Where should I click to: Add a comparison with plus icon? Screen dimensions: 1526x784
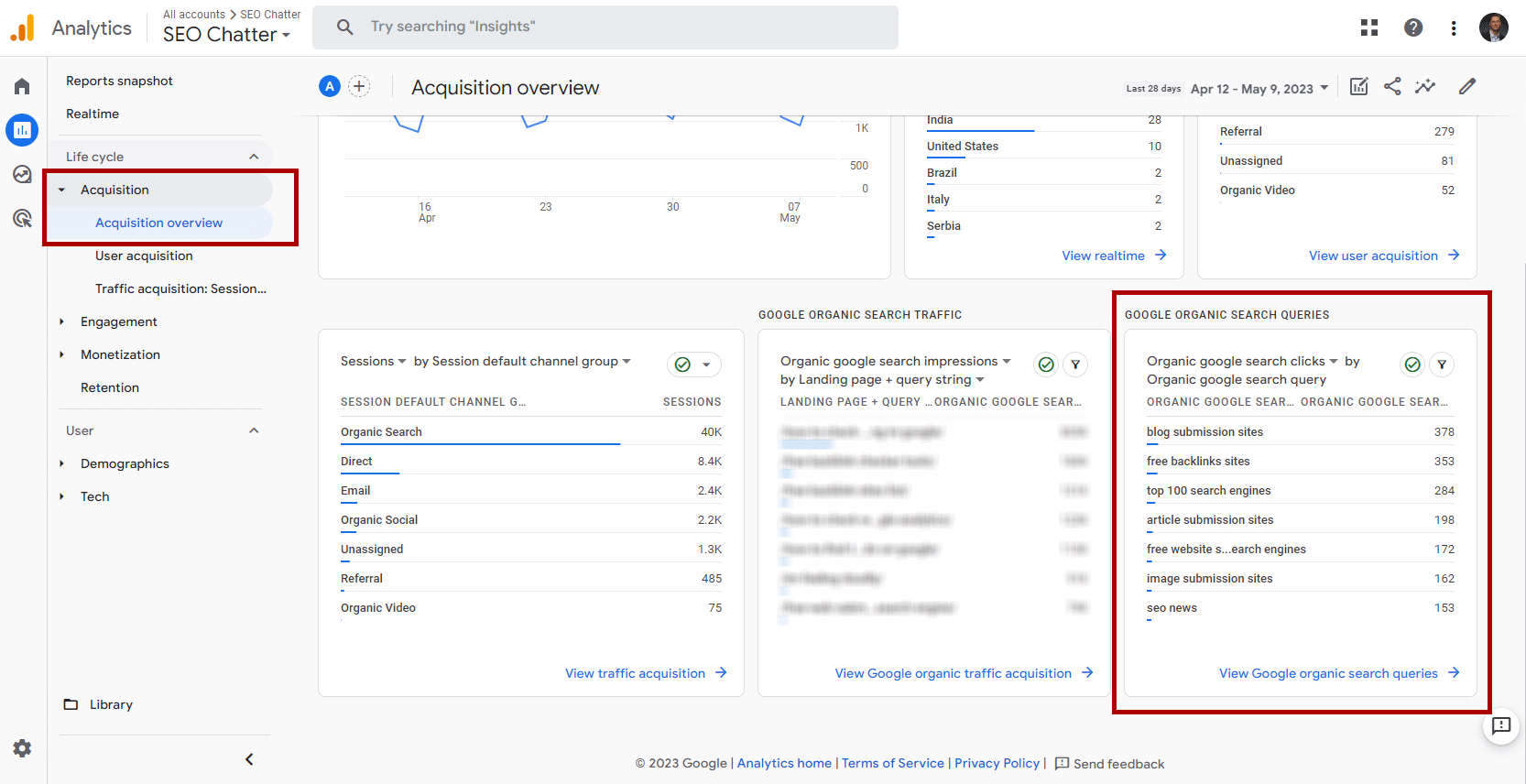(x=359, y=86)
